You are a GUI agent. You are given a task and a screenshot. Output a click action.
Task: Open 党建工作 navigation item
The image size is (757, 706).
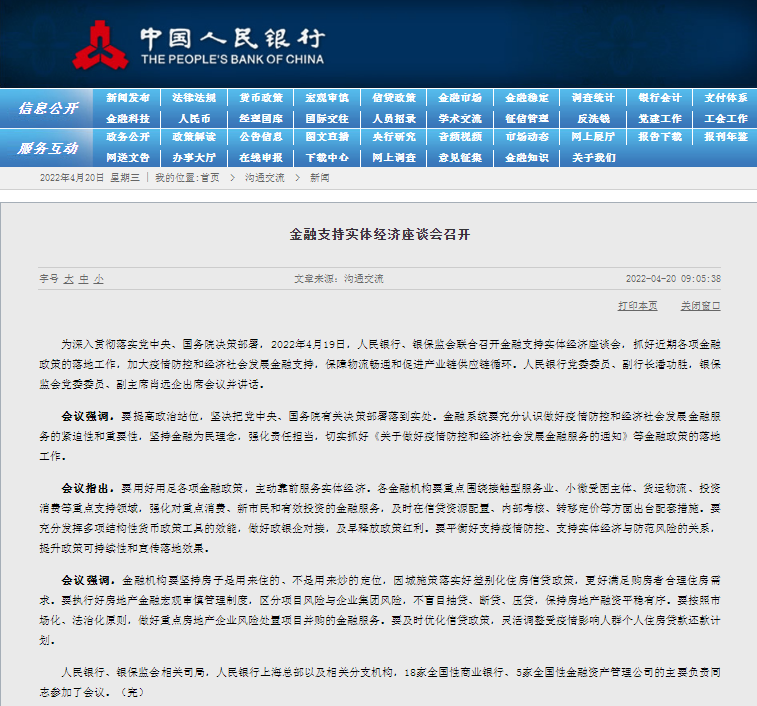660,119
